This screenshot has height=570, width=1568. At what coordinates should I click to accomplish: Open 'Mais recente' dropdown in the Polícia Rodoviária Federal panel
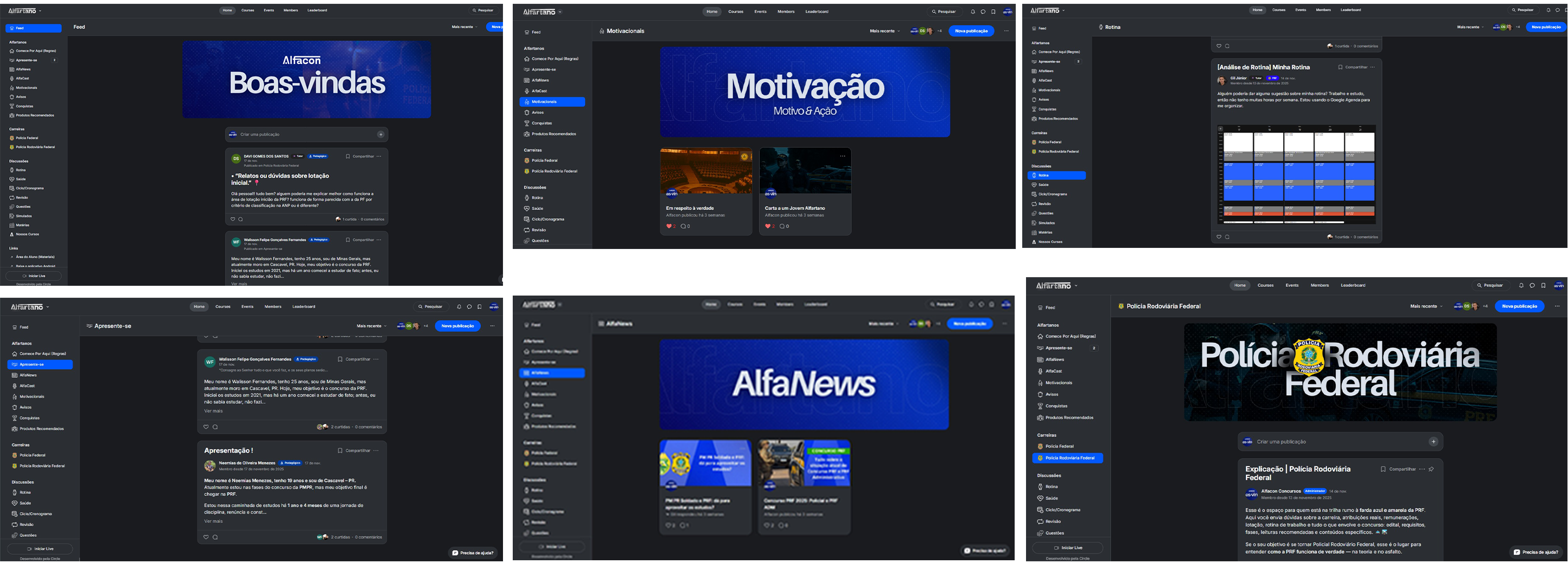[1426, 306]
